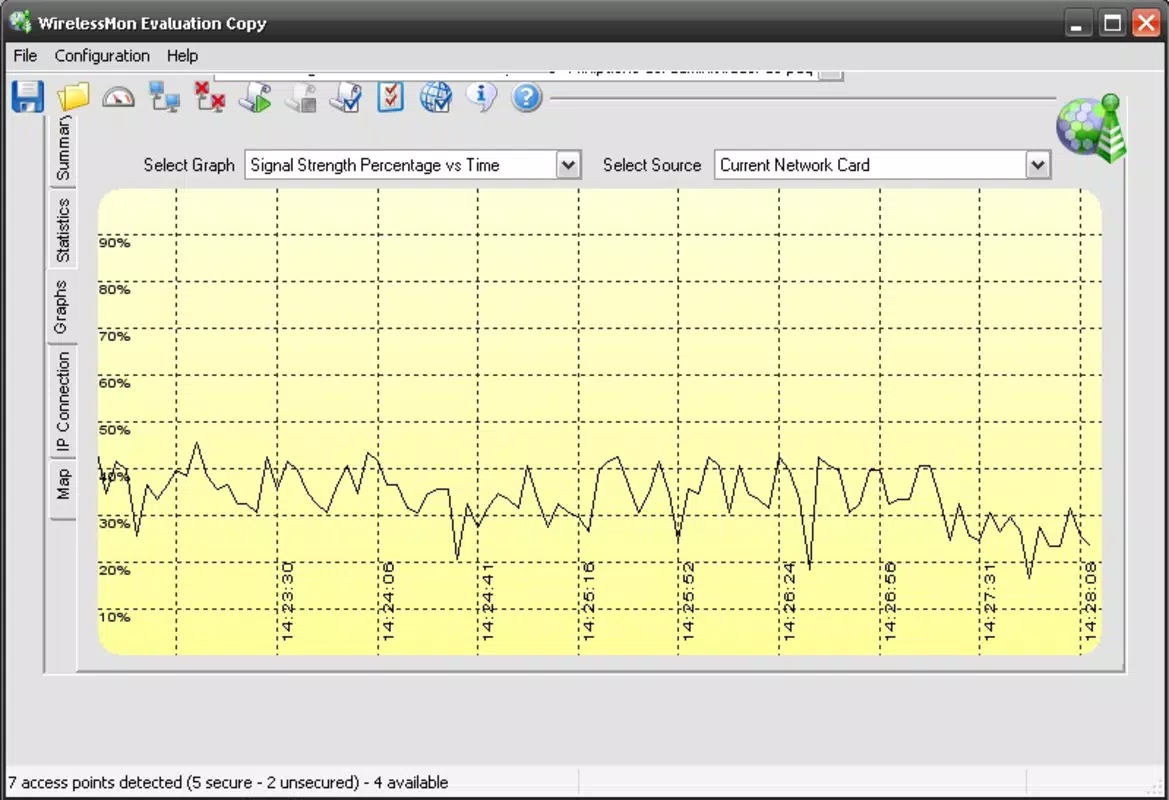Click the globe with checkmark icon

click(436, 97)
